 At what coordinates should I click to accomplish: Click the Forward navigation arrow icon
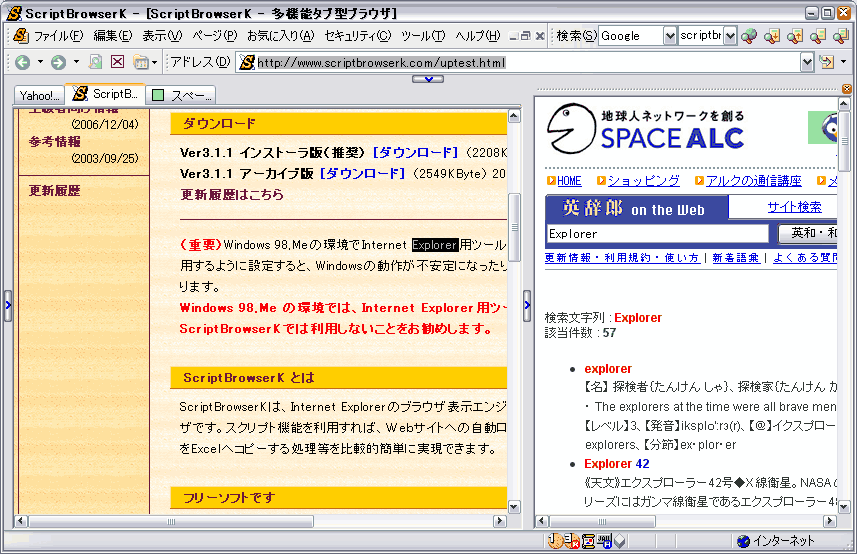(58, 62)
